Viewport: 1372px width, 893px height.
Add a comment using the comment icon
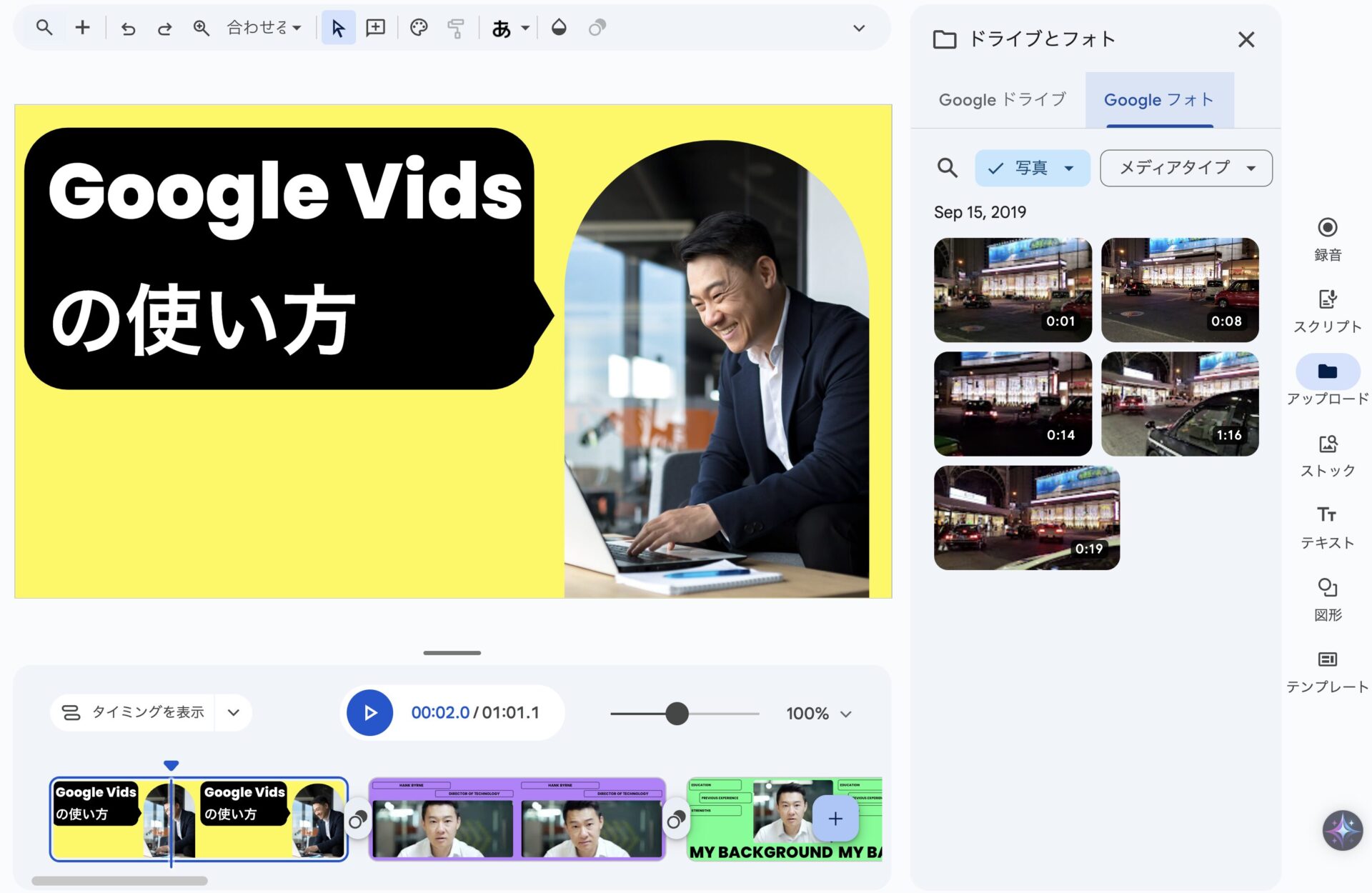click(x=376, y=28)
